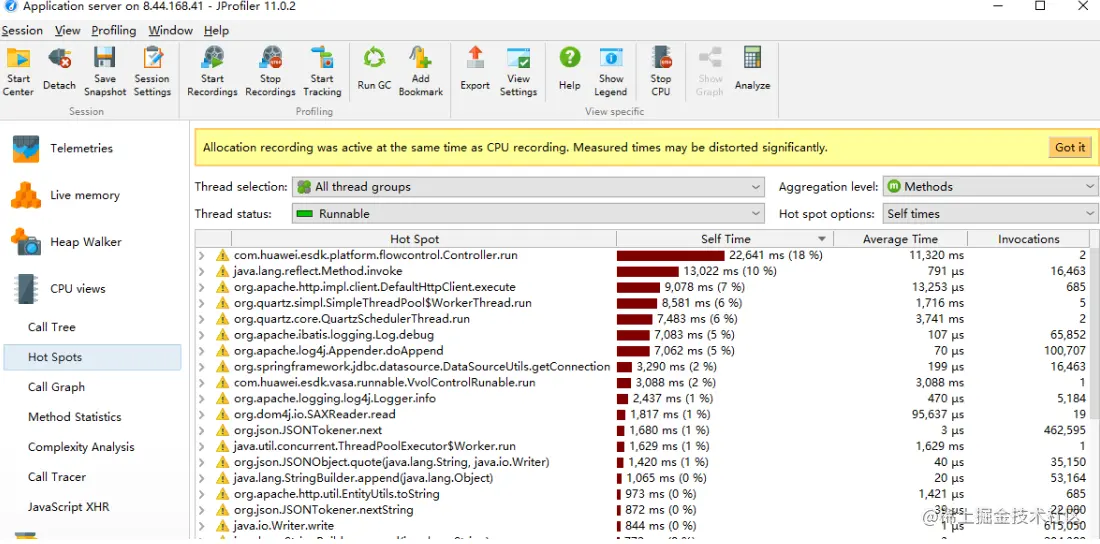Click the 22,641 ms self time bar
Screen dimensions: 1100x544
(x=671, y=256)
